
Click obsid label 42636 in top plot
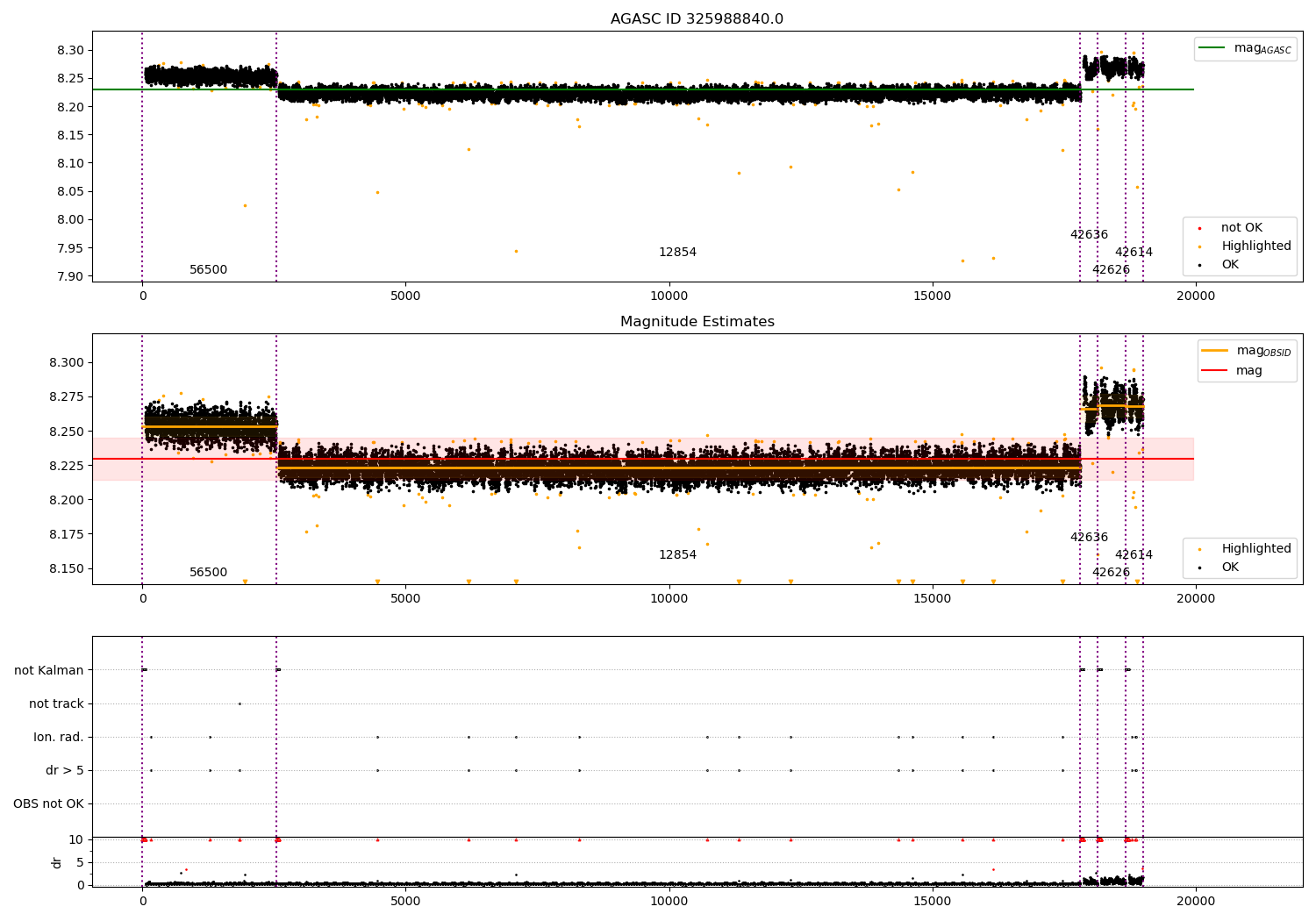tap(1089, 235)
